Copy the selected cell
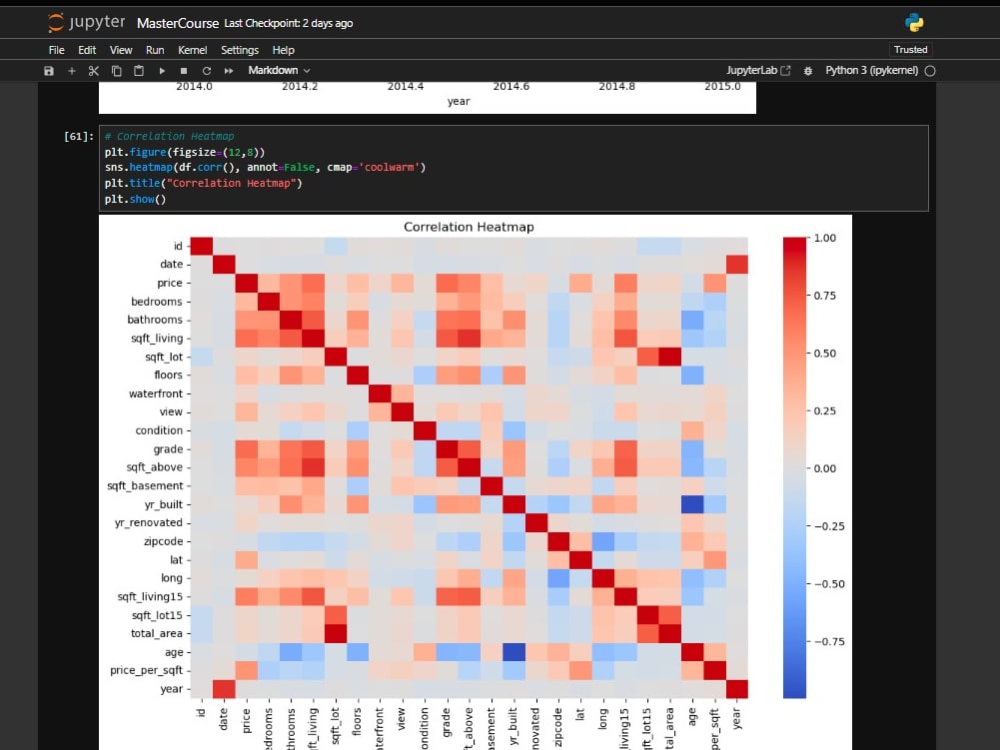 click(117, 71)
